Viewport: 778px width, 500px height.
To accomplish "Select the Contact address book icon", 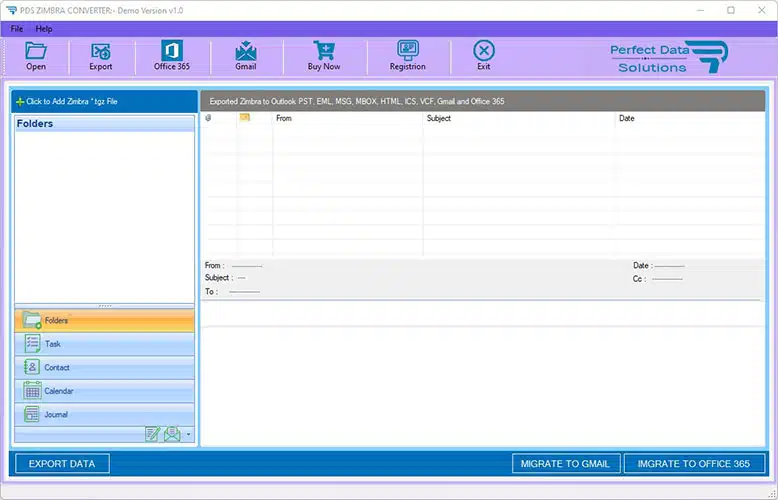I will point(32,367).
